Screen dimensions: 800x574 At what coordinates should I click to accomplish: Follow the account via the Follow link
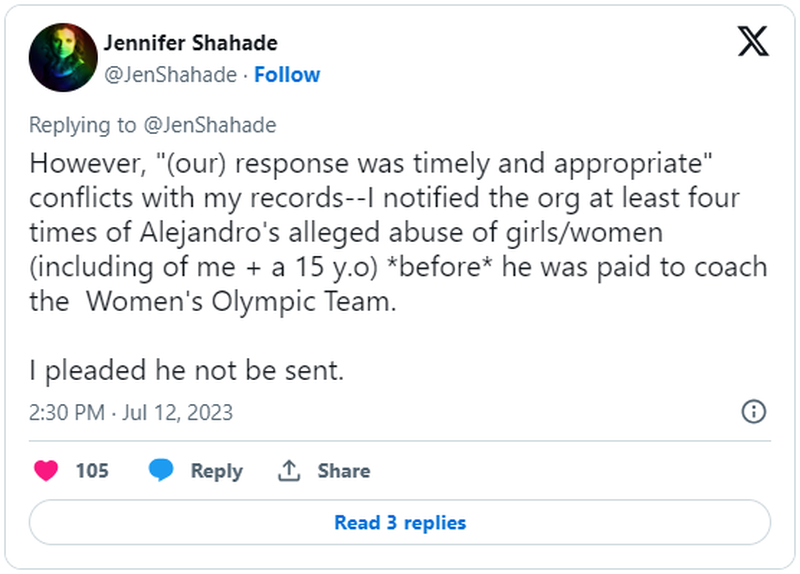click(287, 75)
